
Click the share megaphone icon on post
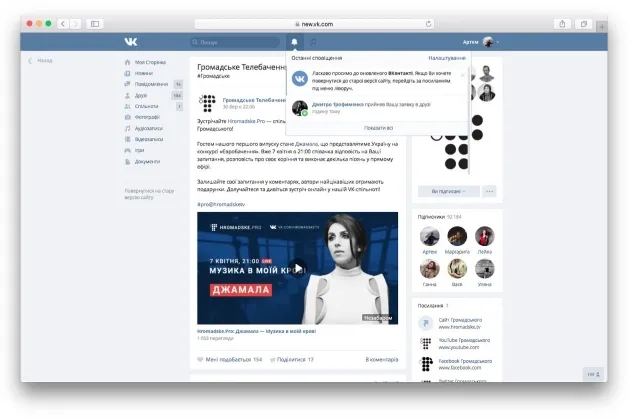(x=272, y=360)
